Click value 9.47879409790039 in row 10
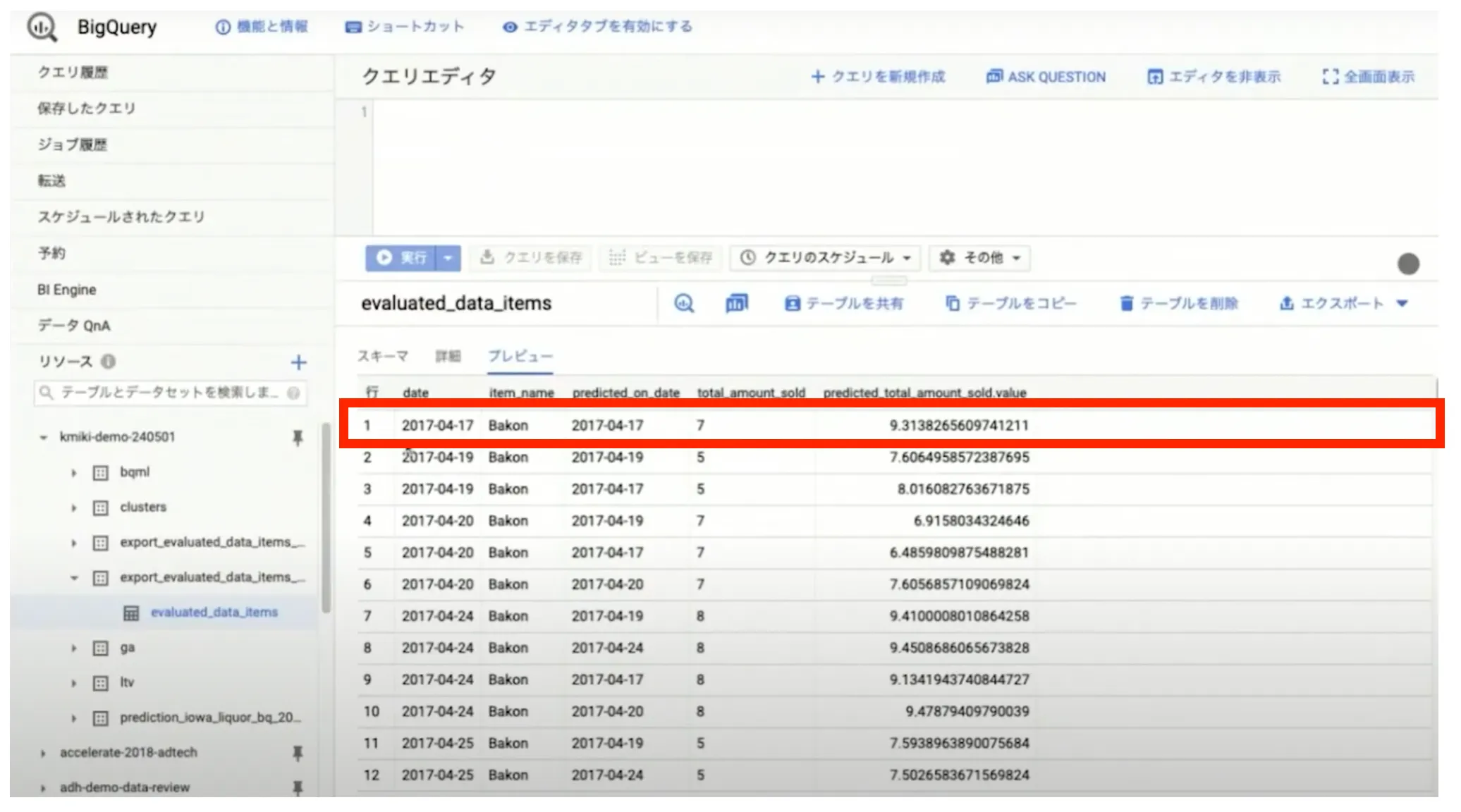This screenshot has width=1461, height=812. click(967, 712)
